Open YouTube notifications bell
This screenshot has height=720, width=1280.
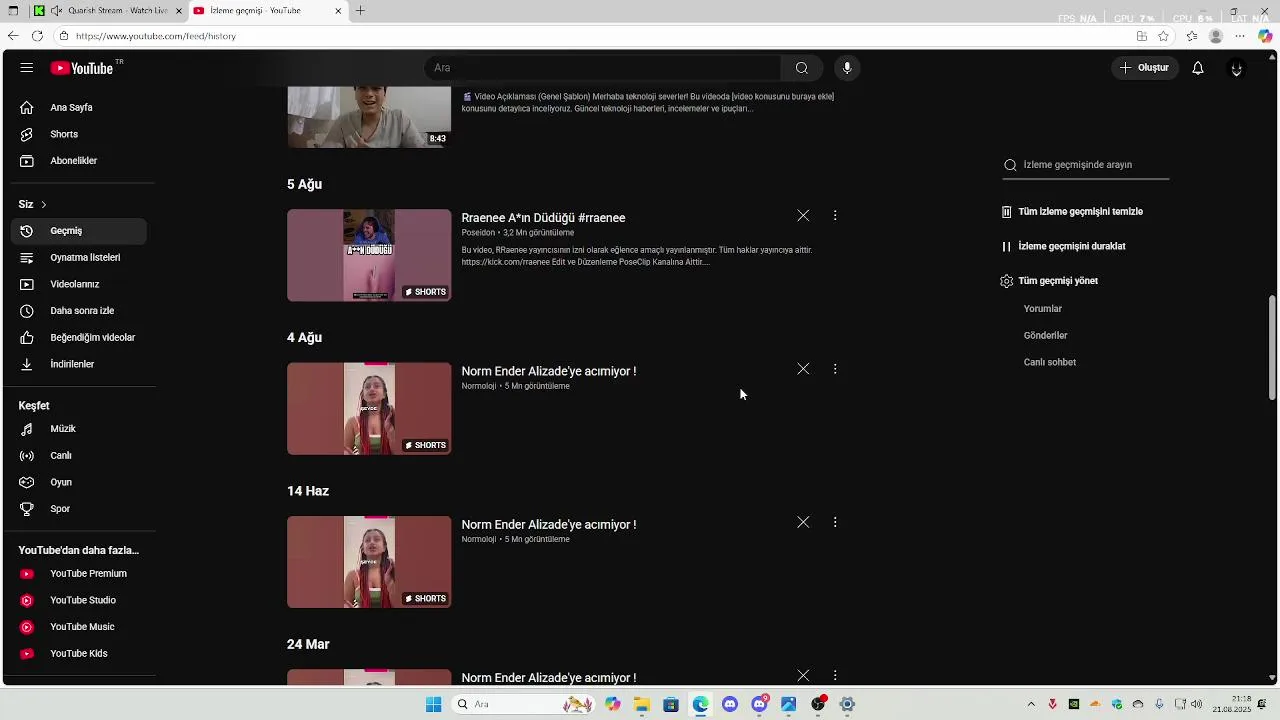(x=1197, y=68)
